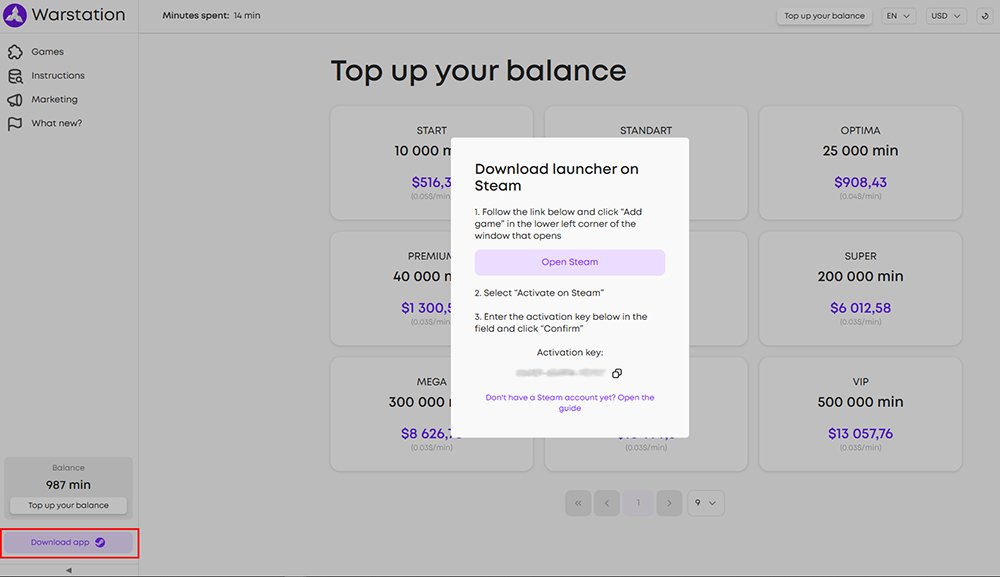Click the Games puzzle icon

15,52
